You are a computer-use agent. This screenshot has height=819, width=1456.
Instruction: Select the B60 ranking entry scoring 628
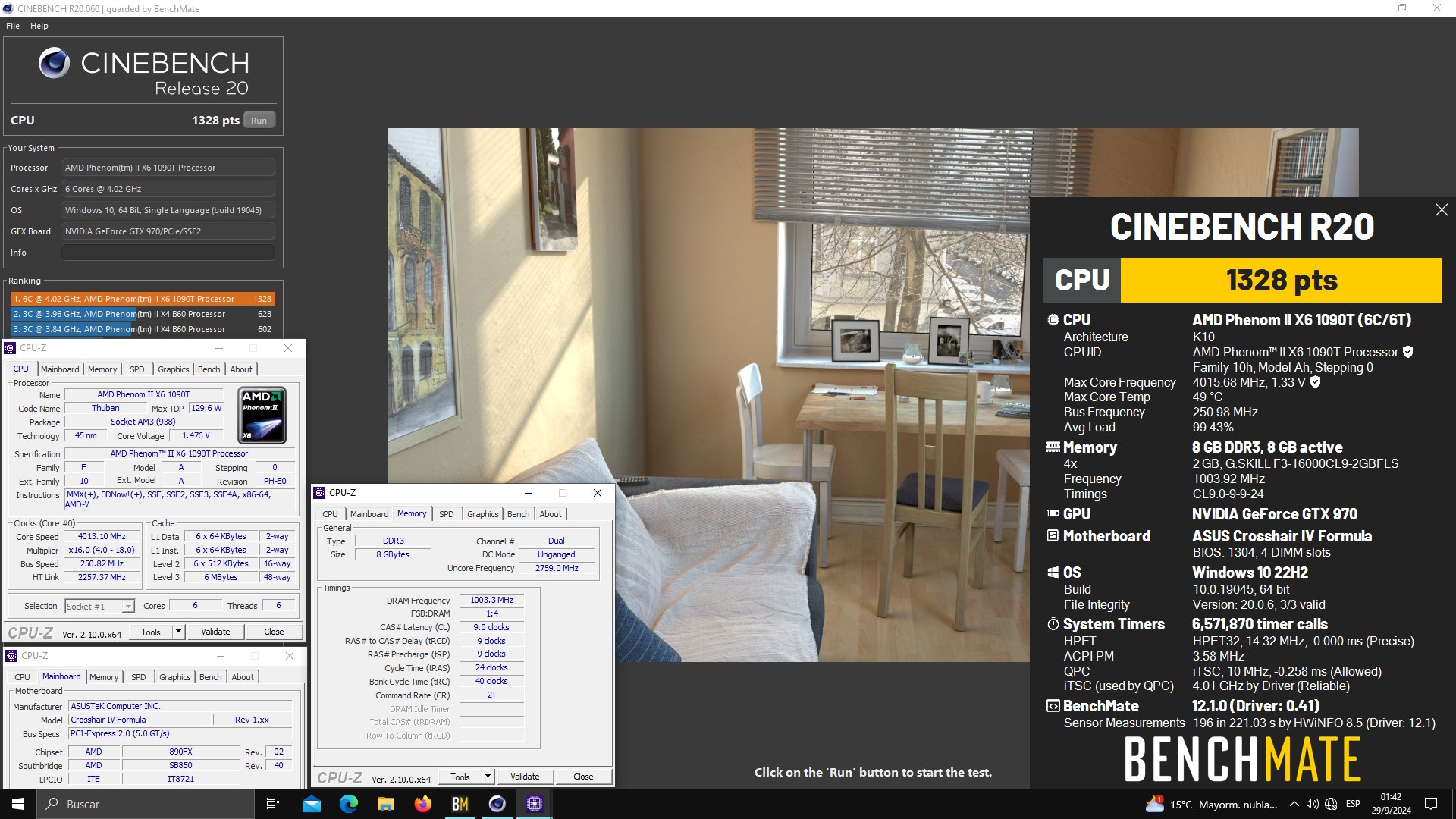point(143,314)
